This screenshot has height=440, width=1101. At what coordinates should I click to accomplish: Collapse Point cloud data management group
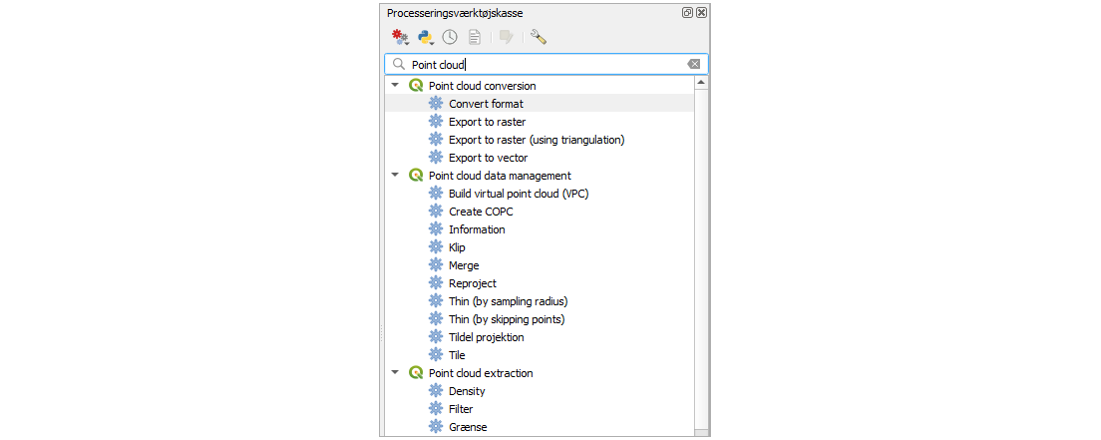[395, 176]
